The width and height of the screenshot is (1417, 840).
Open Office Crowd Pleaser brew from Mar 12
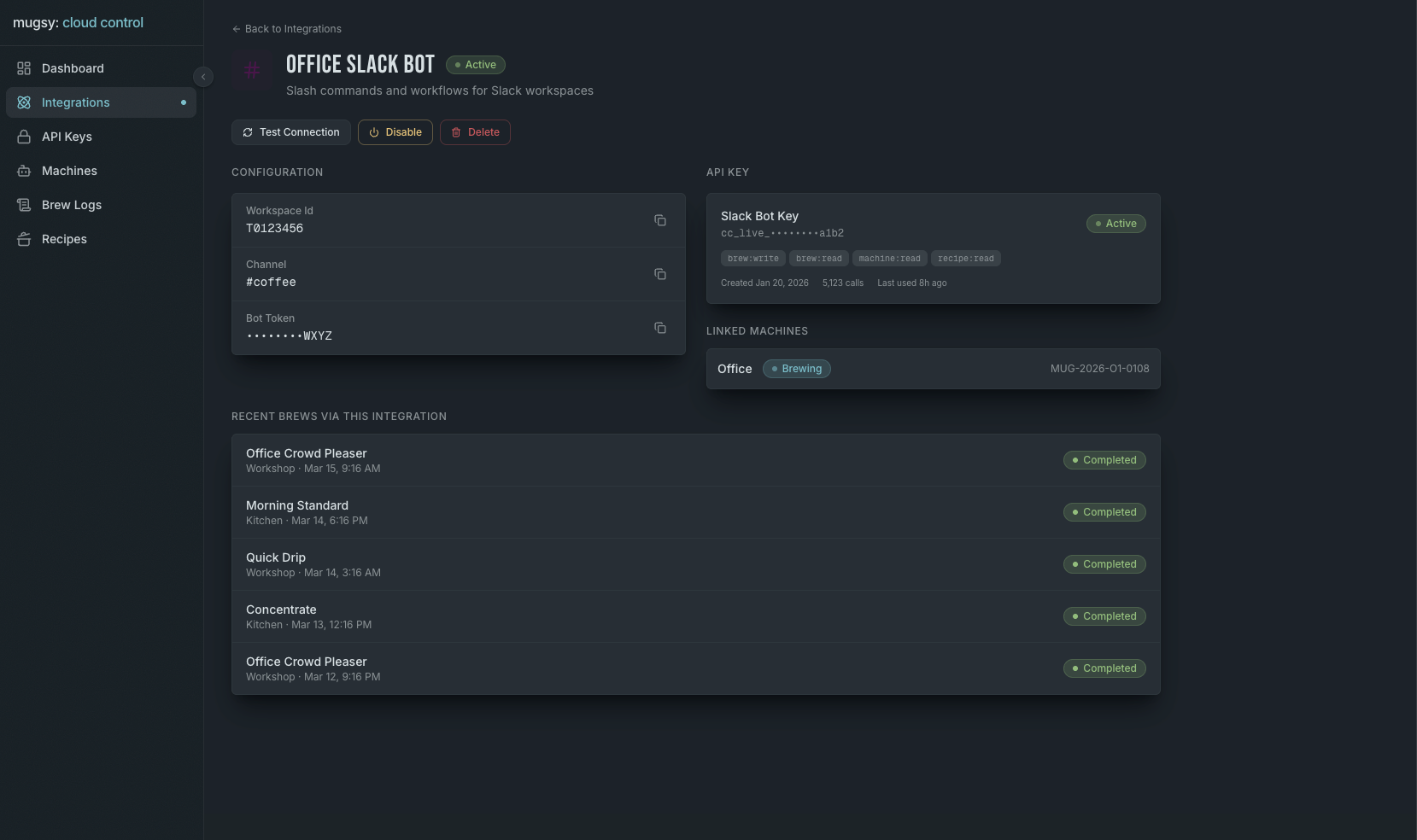tap(695, 668)
